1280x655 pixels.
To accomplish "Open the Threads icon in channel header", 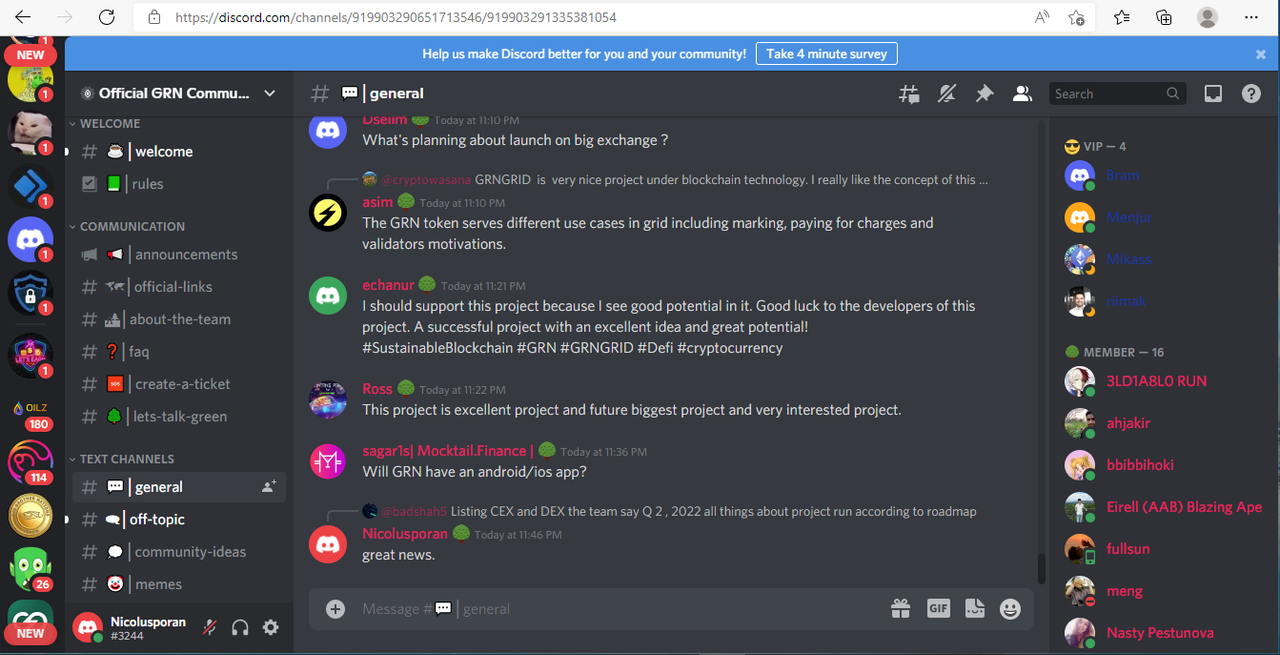I will tap(909, 94).
